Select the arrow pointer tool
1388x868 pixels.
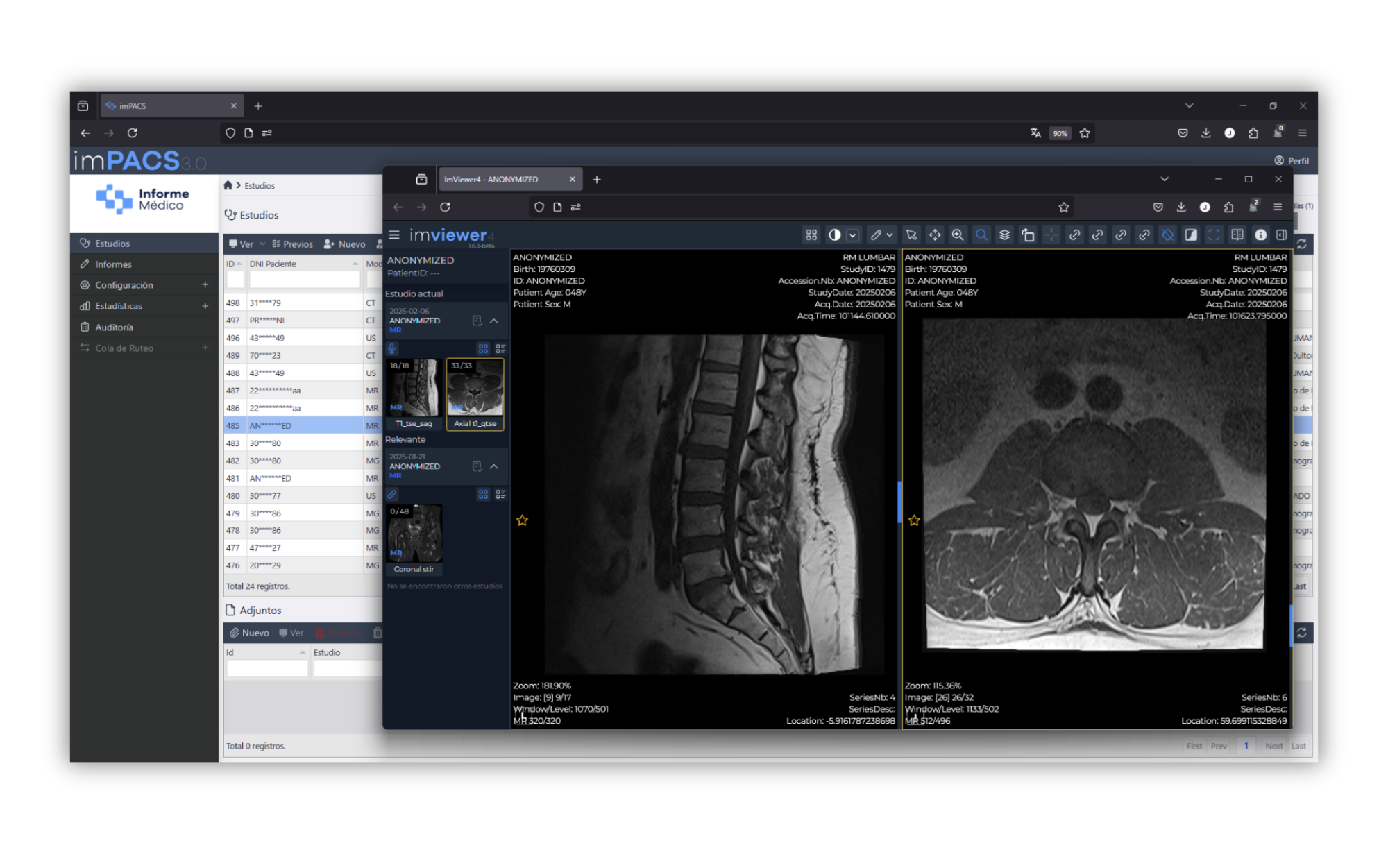(911, 235)
